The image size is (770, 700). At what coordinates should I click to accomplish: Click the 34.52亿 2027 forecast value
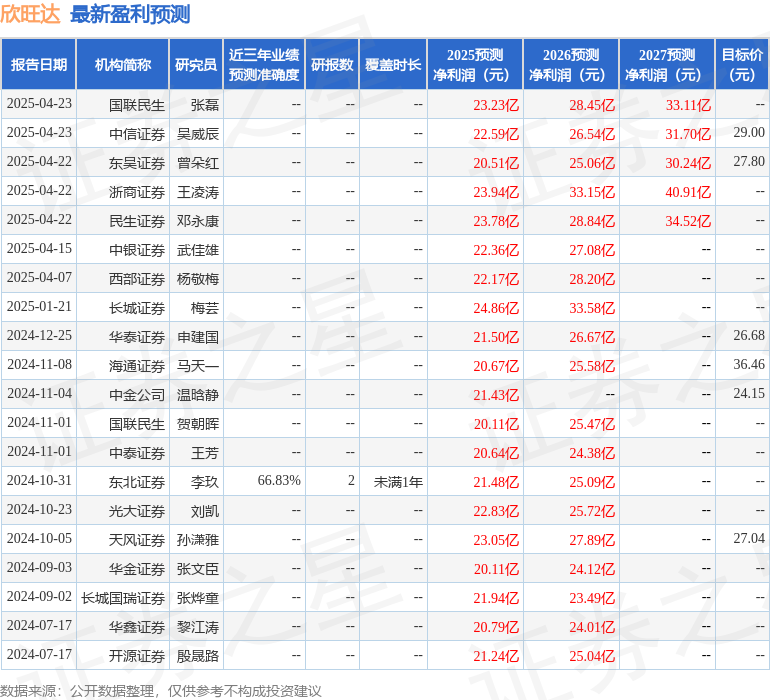pos(688,221)
